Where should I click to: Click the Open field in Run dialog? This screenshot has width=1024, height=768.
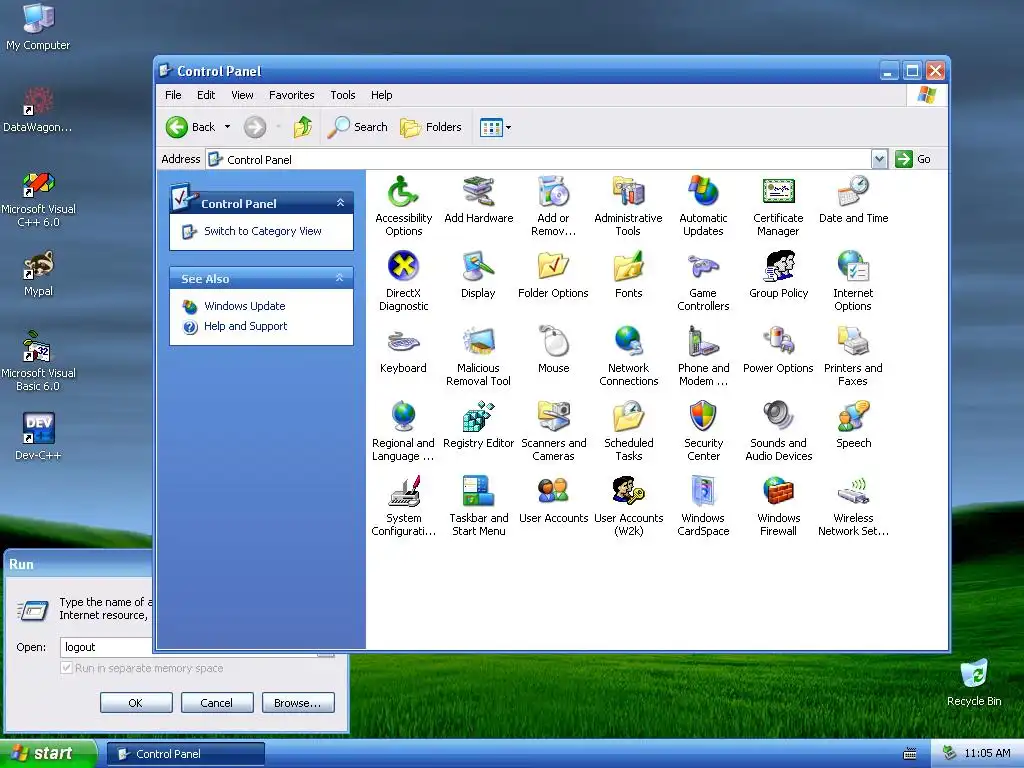click(106, 647)
